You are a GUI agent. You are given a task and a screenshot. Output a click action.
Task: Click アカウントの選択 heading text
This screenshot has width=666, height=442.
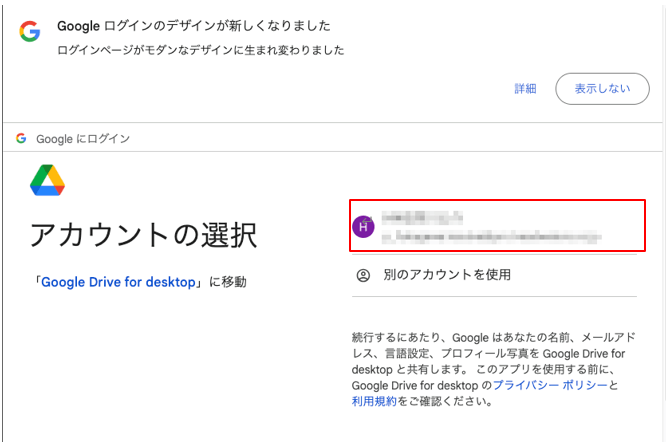144,235
